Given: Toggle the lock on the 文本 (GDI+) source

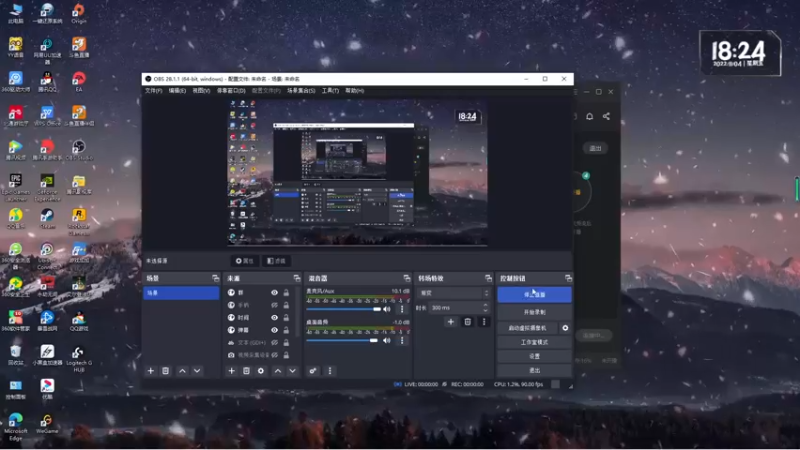Looking at the screenshot, I should [286, 342].
